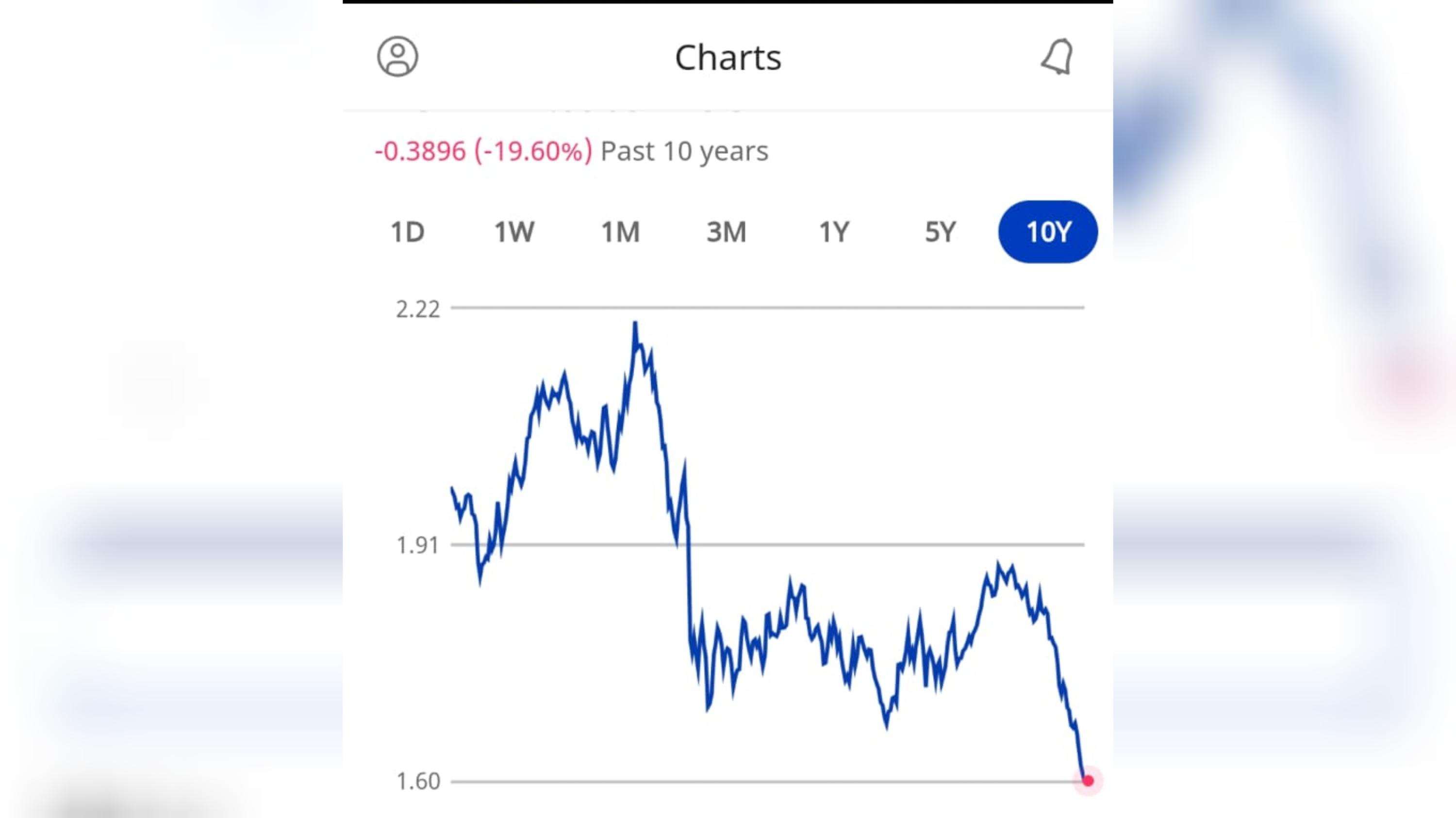Click the -0.3896 (-19.60%) change value

click(483, 151)
